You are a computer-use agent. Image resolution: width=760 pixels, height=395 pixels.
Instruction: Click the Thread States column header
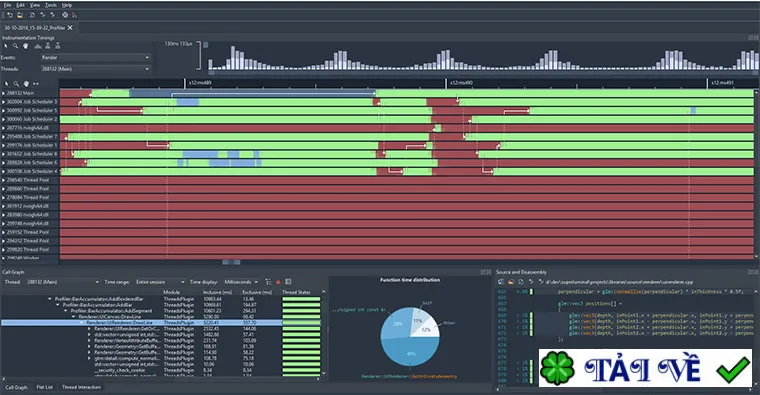pos(296,292)
